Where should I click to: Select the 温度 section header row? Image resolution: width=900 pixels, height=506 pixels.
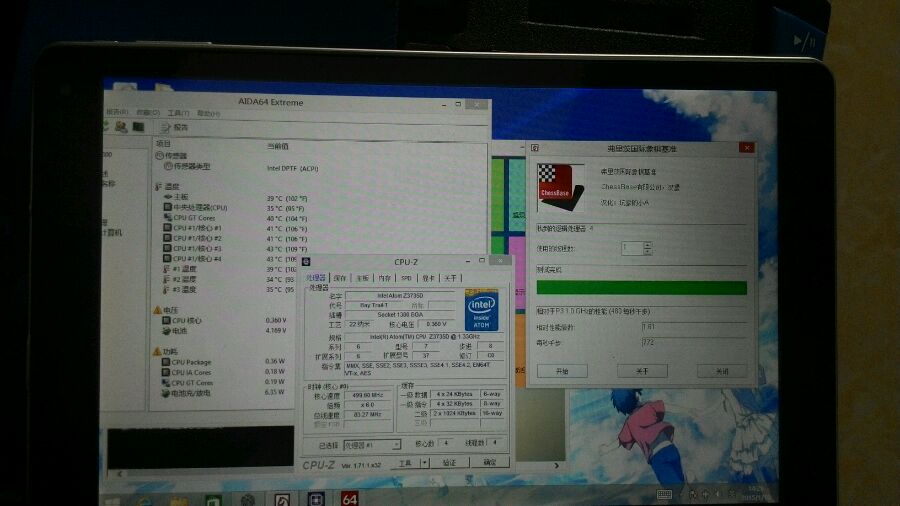[168, 186]
